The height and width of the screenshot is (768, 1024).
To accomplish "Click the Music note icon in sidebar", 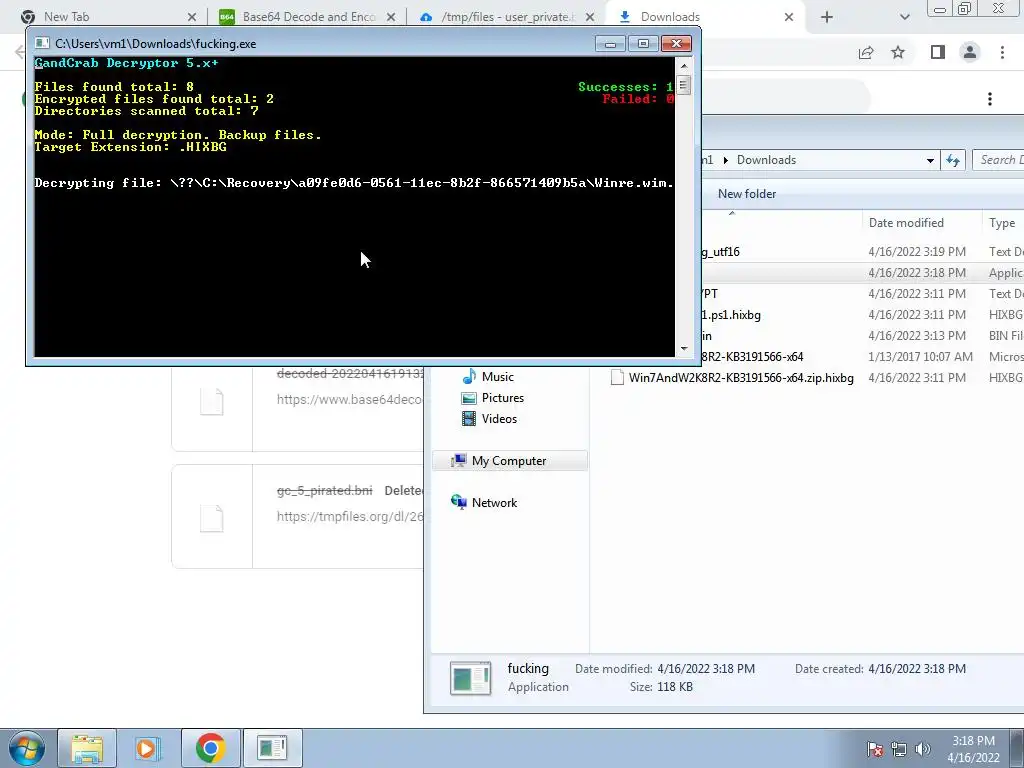I will coord(468,377).
